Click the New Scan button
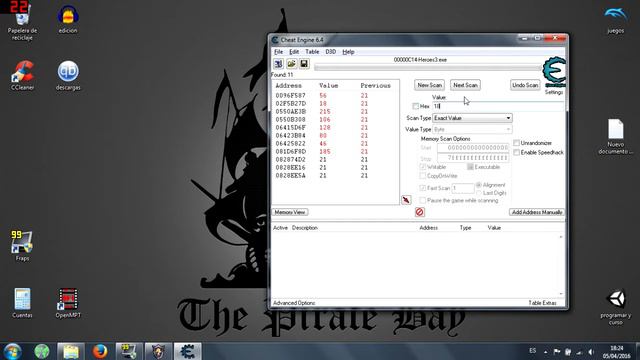The width and height of the screenshot is (640, 360). point(429,85)
